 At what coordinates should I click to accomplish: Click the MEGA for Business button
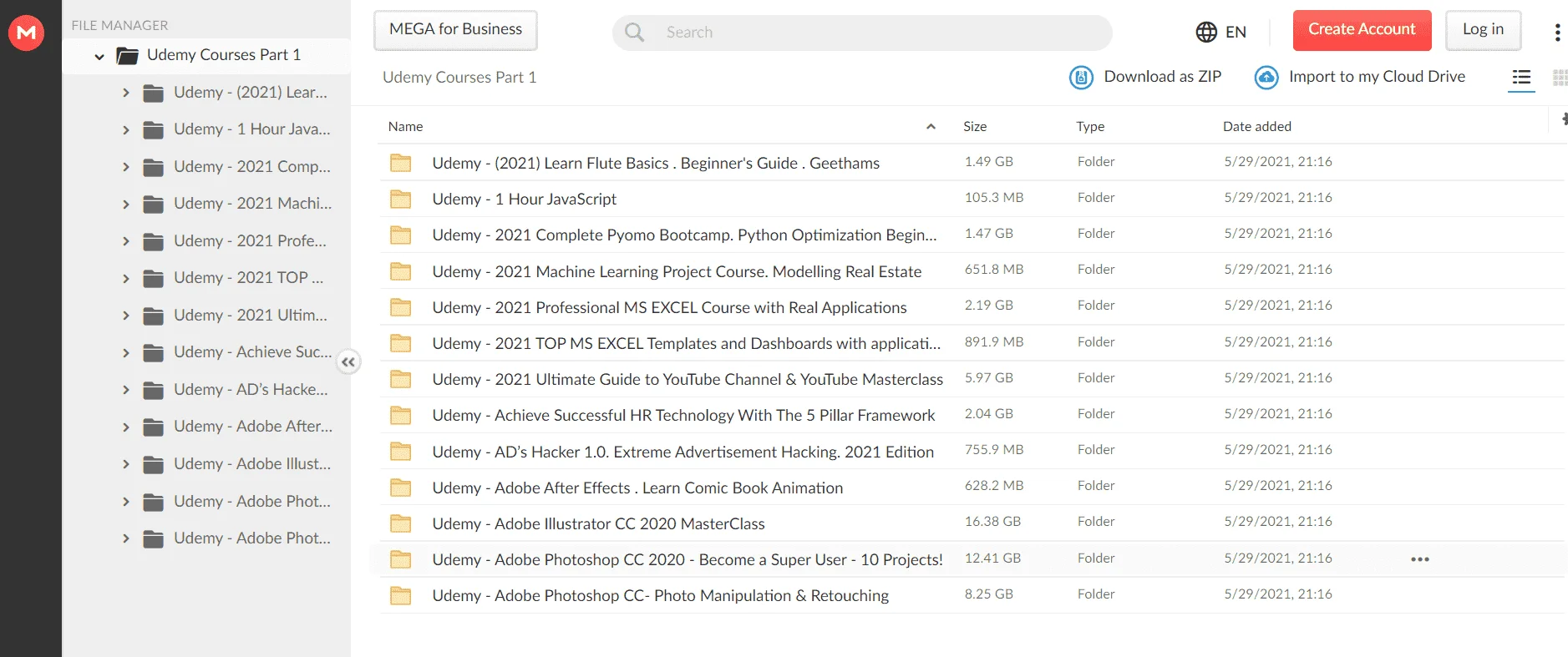click(455, 30)
